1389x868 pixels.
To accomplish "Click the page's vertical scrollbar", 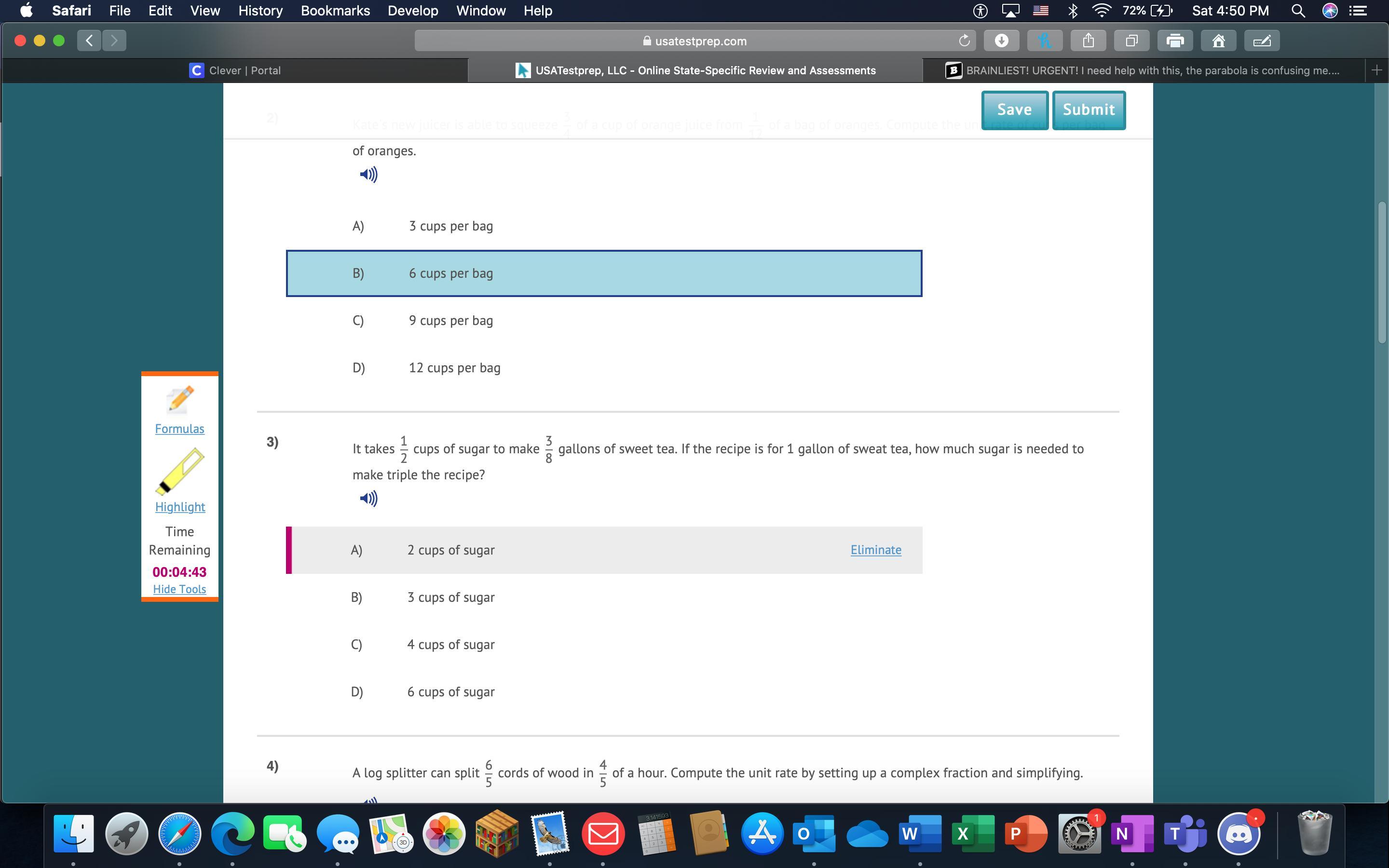I will pos(1382,272).
